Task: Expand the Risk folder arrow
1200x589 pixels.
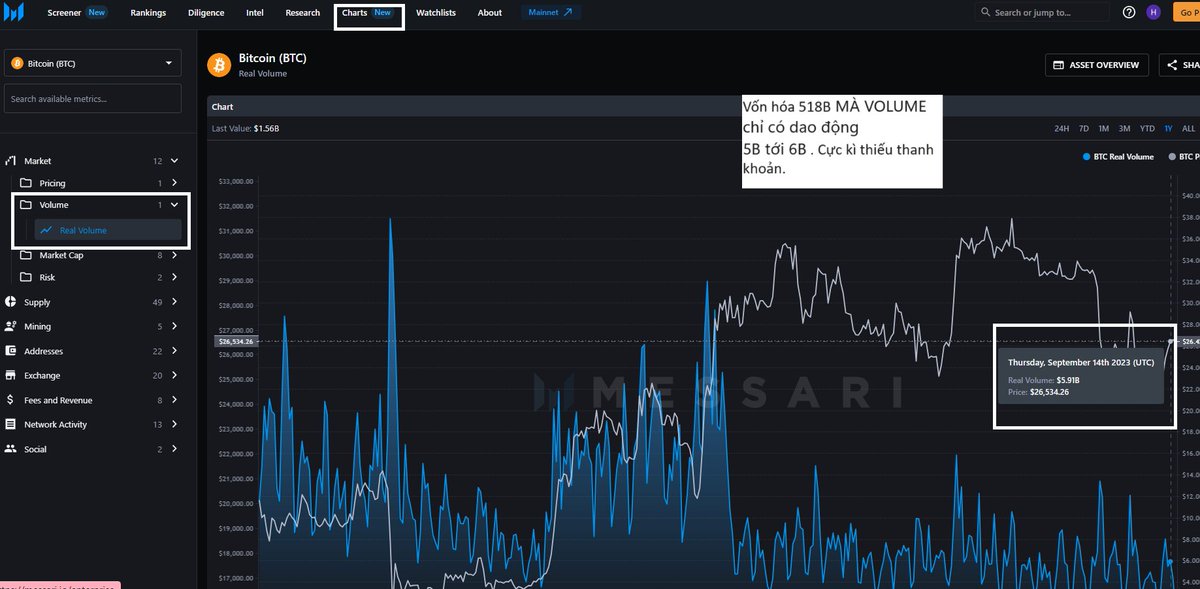Action: click(174, 277)
